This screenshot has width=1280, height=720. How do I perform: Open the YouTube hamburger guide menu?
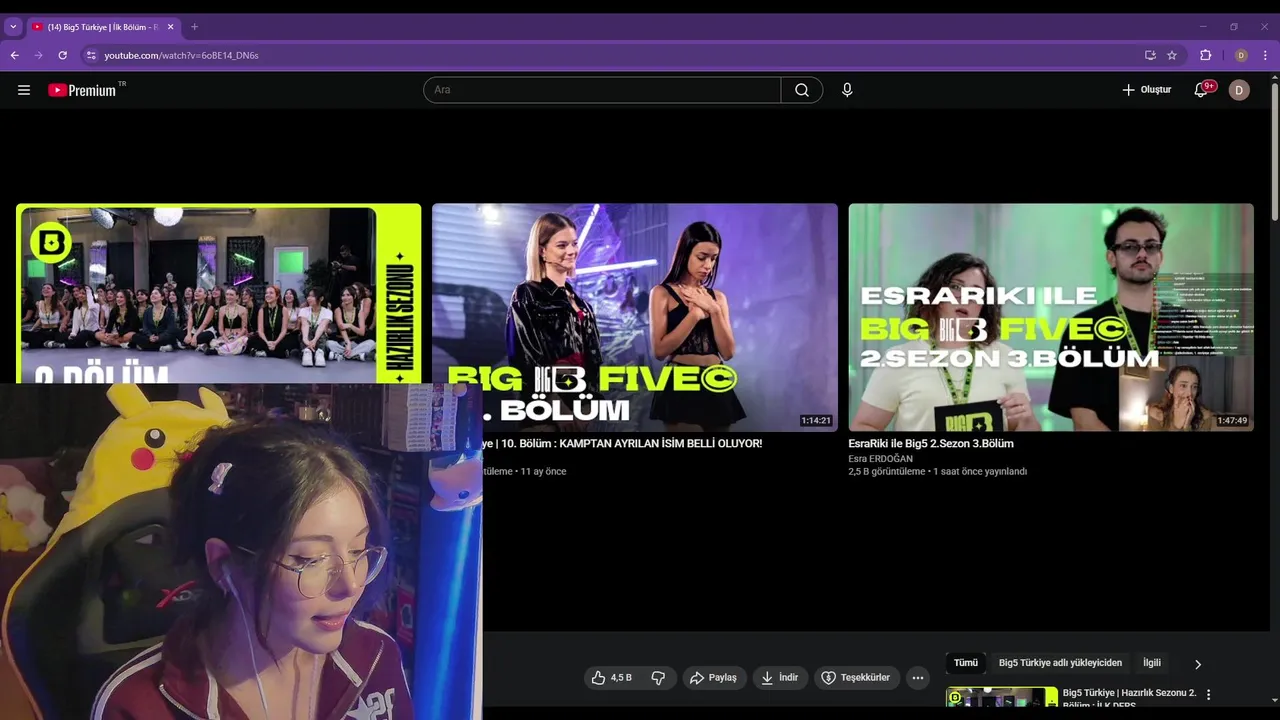tap(24, 90)
